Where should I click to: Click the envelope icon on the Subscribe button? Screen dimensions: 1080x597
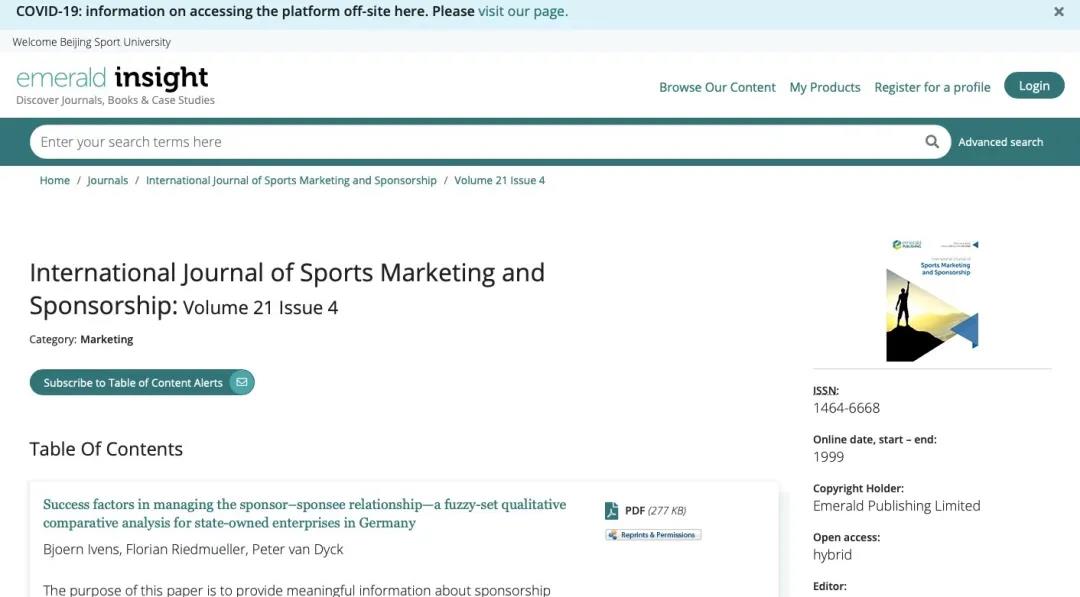click(242, 382)
